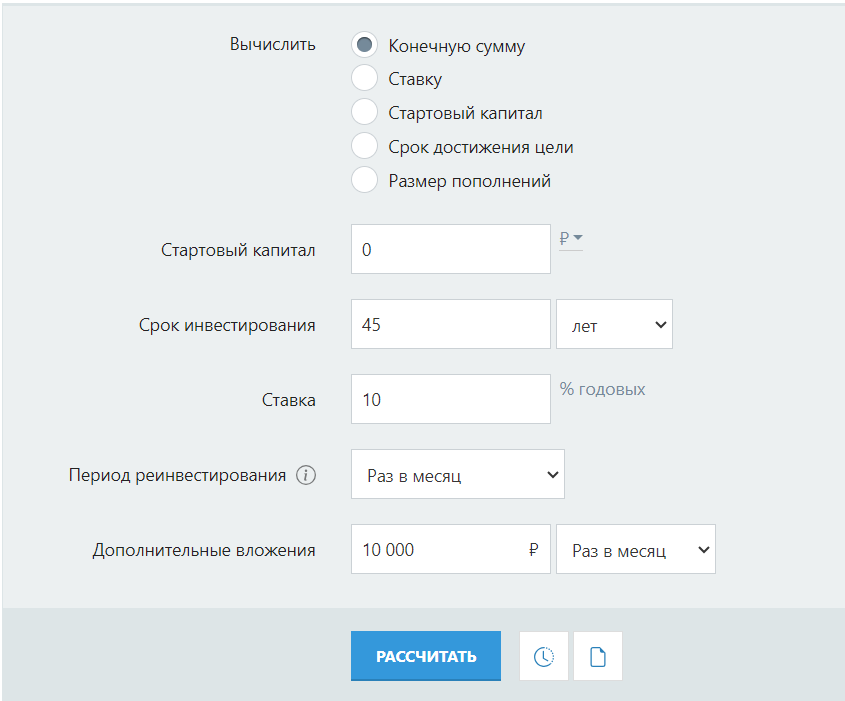Viewport: 845px width, 701px height.
Task: Choose the 'Ставку' radio option
Action: click(x=364, y=78)
